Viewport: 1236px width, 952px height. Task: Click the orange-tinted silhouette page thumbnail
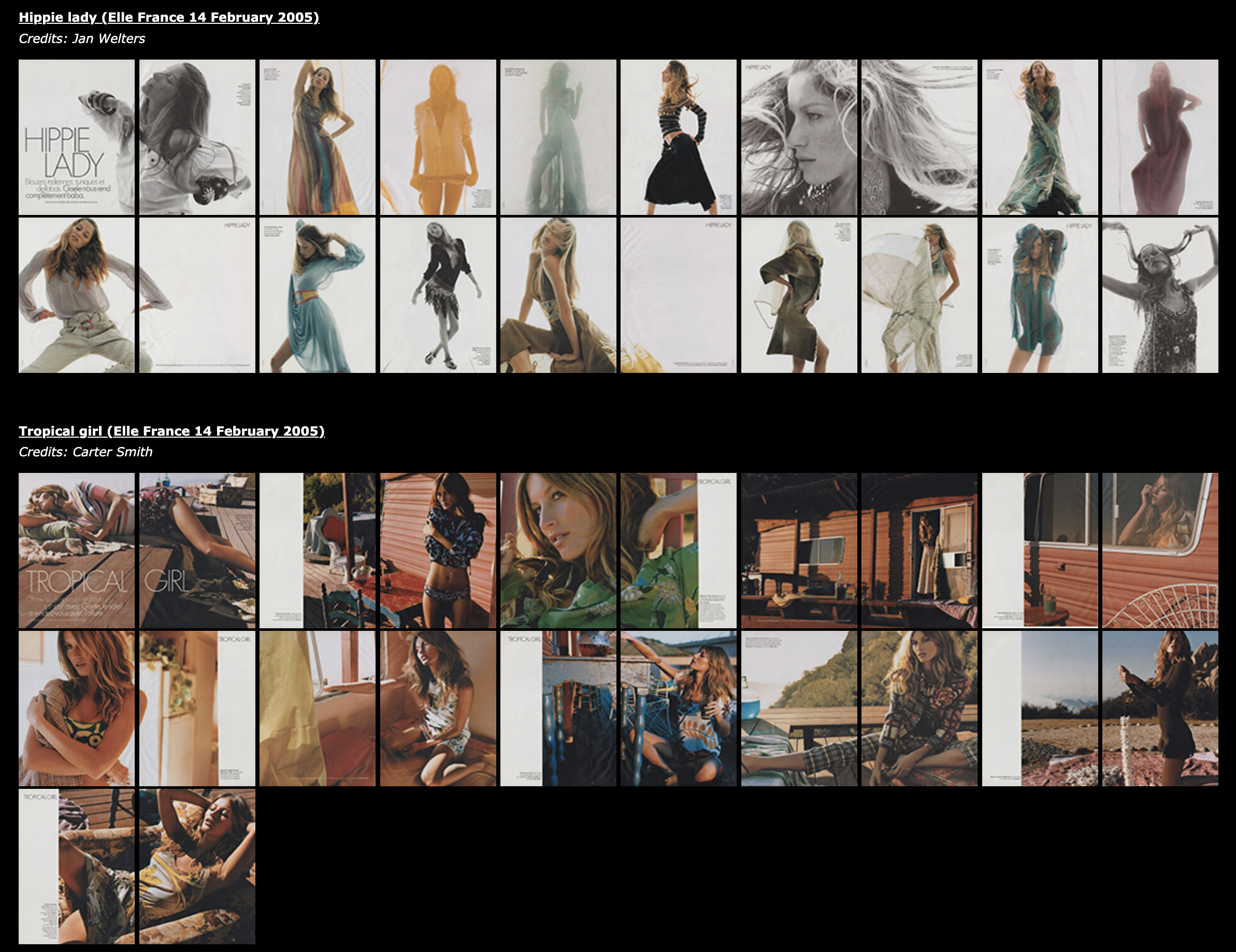click(x=437, y=137)
